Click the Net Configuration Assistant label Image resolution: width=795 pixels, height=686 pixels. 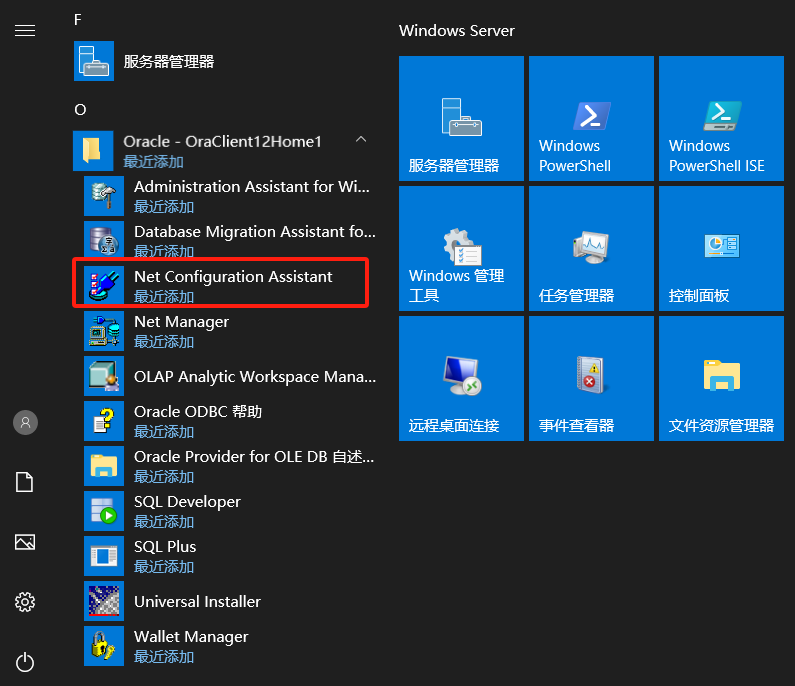click(x=233, y=277)
